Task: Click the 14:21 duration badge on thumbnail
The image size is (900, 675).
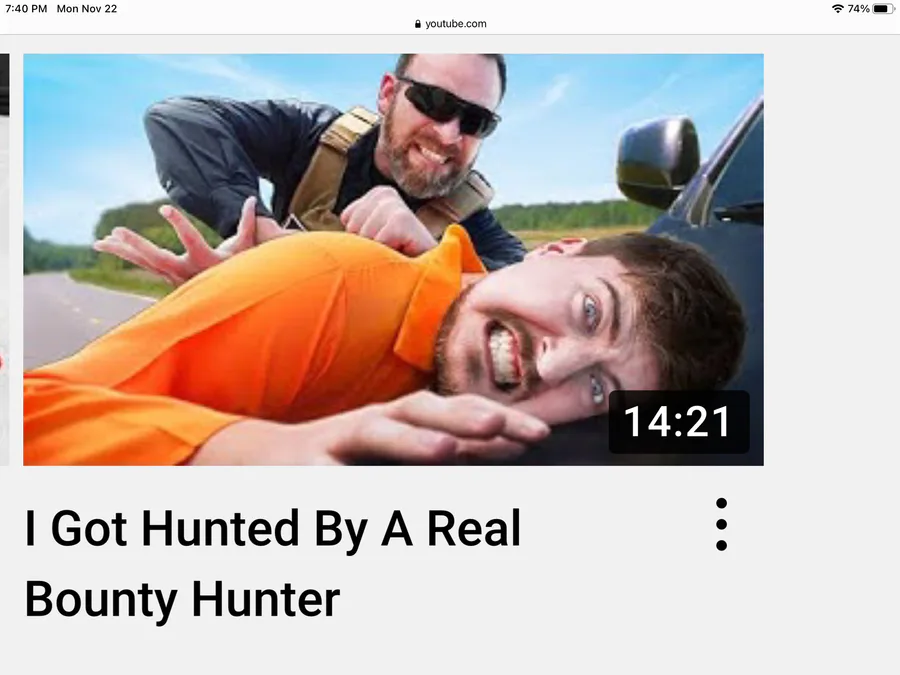Action: [x=678, y=422]
